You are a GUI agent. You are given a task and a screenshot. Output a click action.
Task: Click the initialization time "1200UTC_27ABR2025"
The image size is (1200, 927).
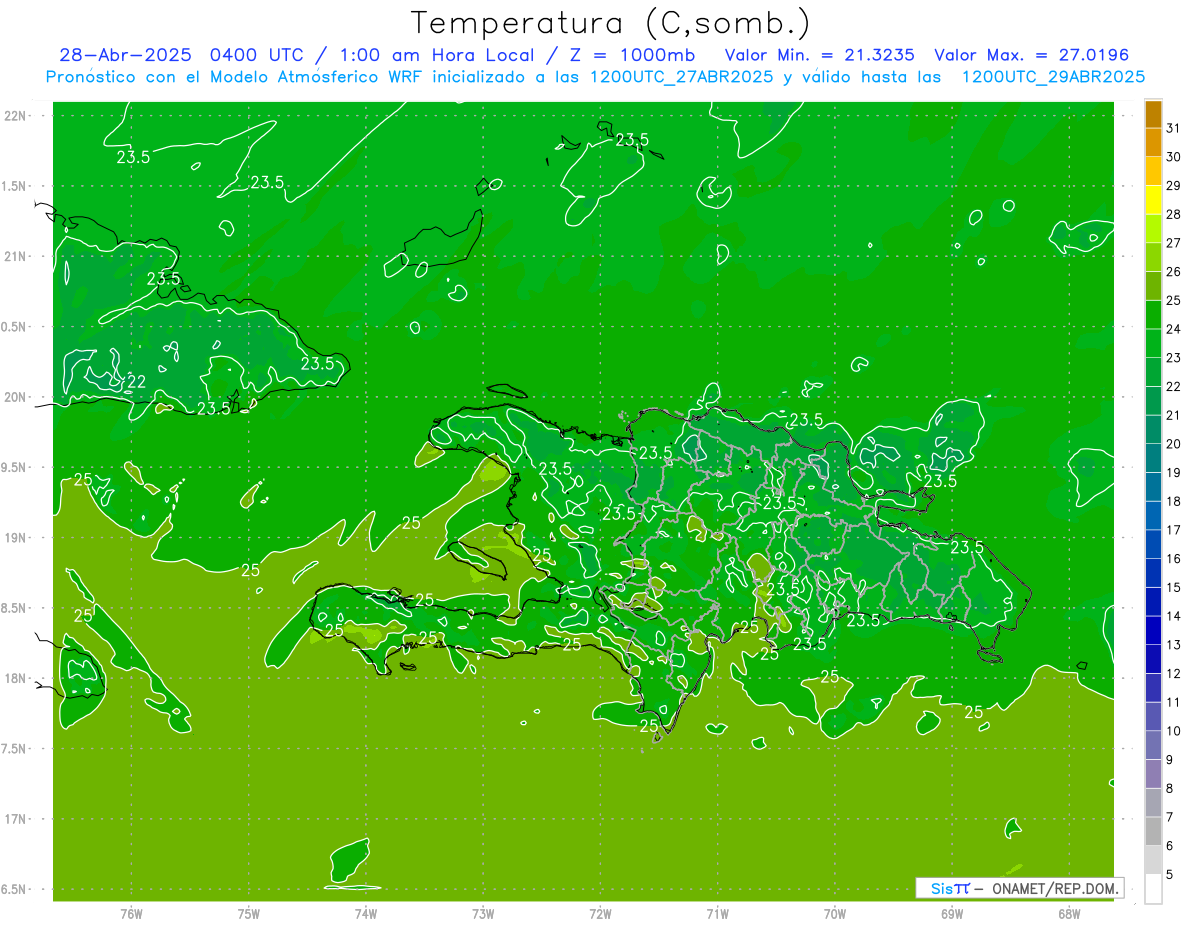[x=681, y=77]
